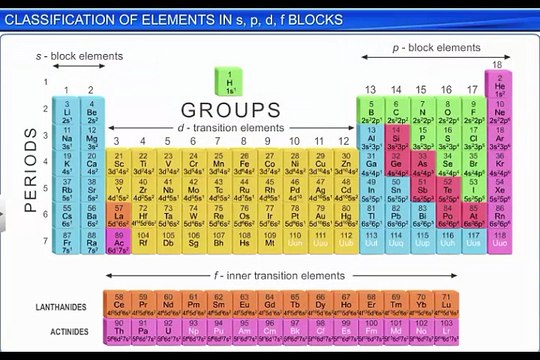Select the Helium (He) cell
Screen dimensions: 540x360
click(x=499, y=84)
